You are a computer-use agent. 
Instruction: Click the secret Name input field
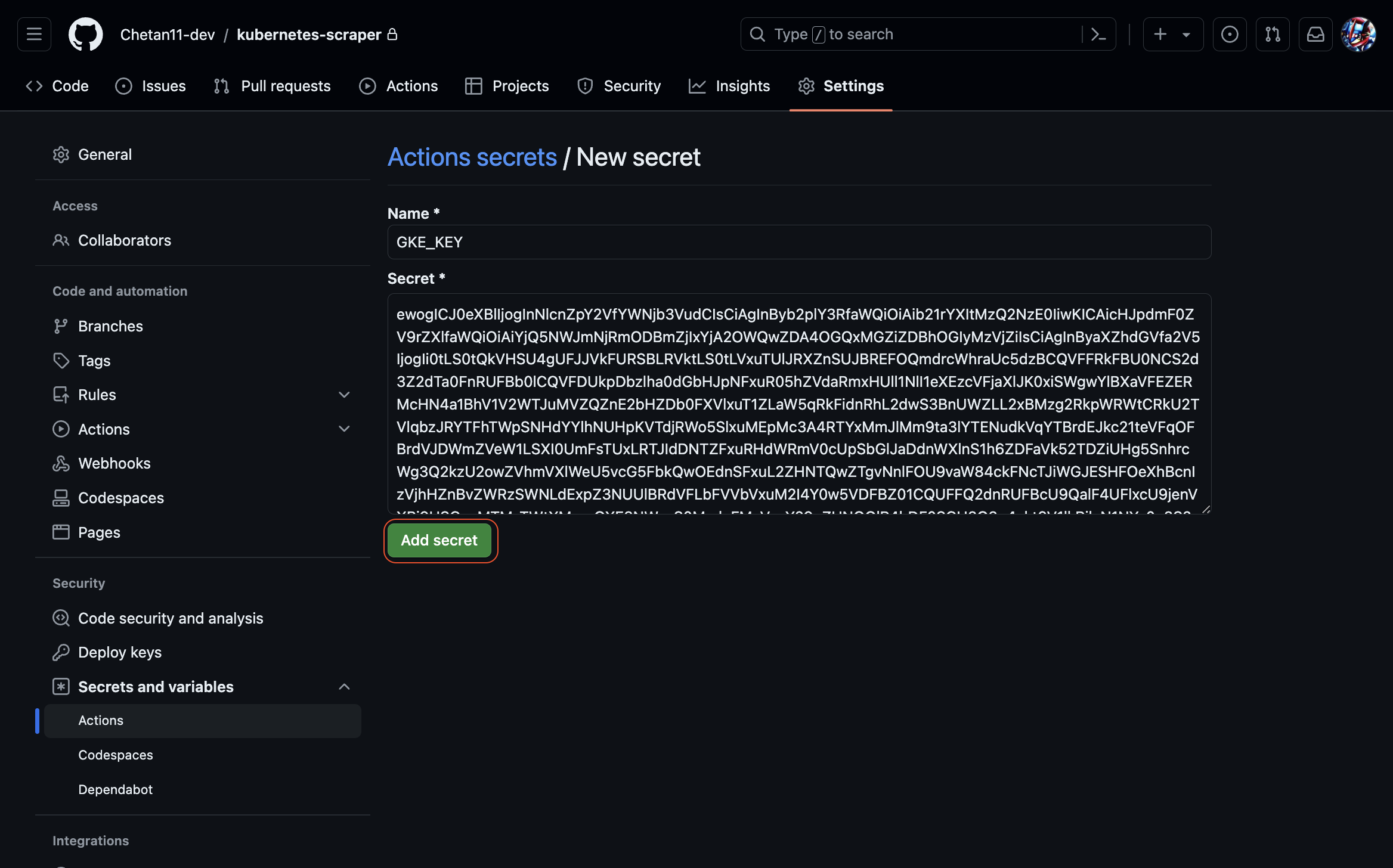[x=799, y=242]
